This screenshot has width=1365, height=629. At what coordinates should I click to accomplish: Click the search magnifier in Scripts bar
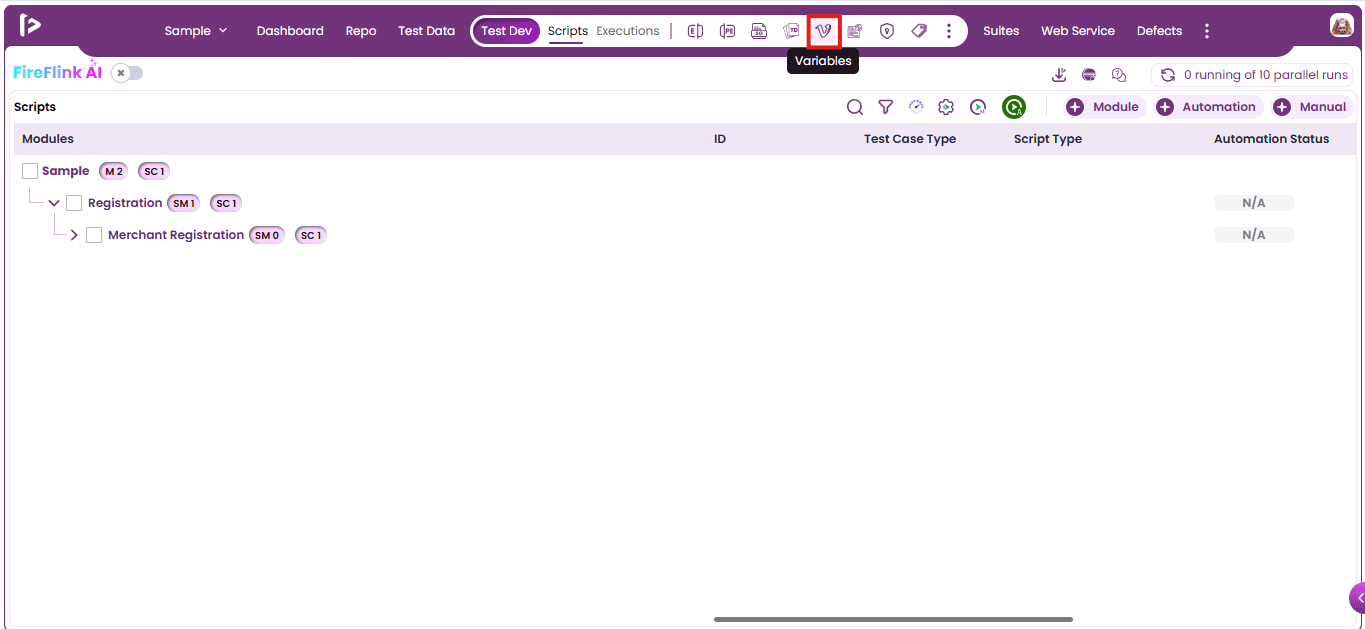pyautogui.click(x=855, y=107)
